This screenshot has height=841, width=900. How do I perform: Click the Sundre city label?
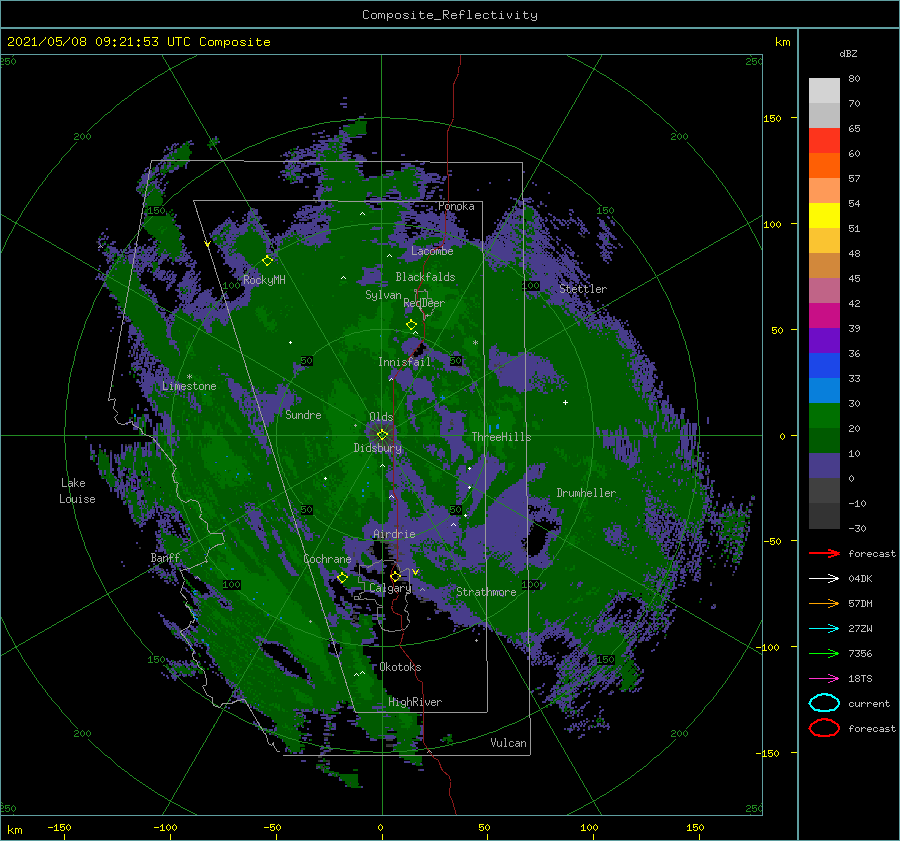303,414
